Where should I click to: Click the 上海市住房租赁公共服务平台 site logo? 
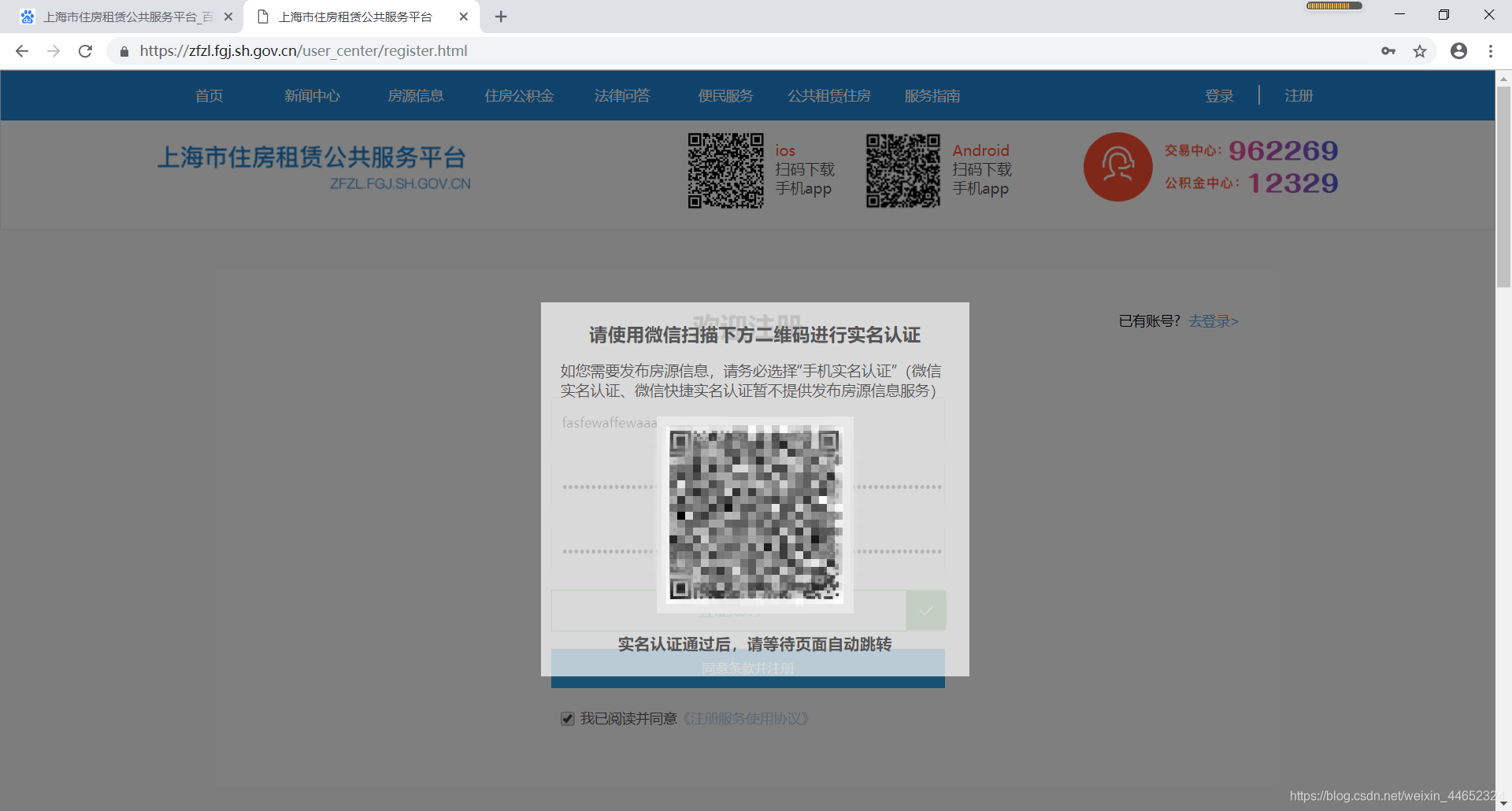(x=313, y=168)
